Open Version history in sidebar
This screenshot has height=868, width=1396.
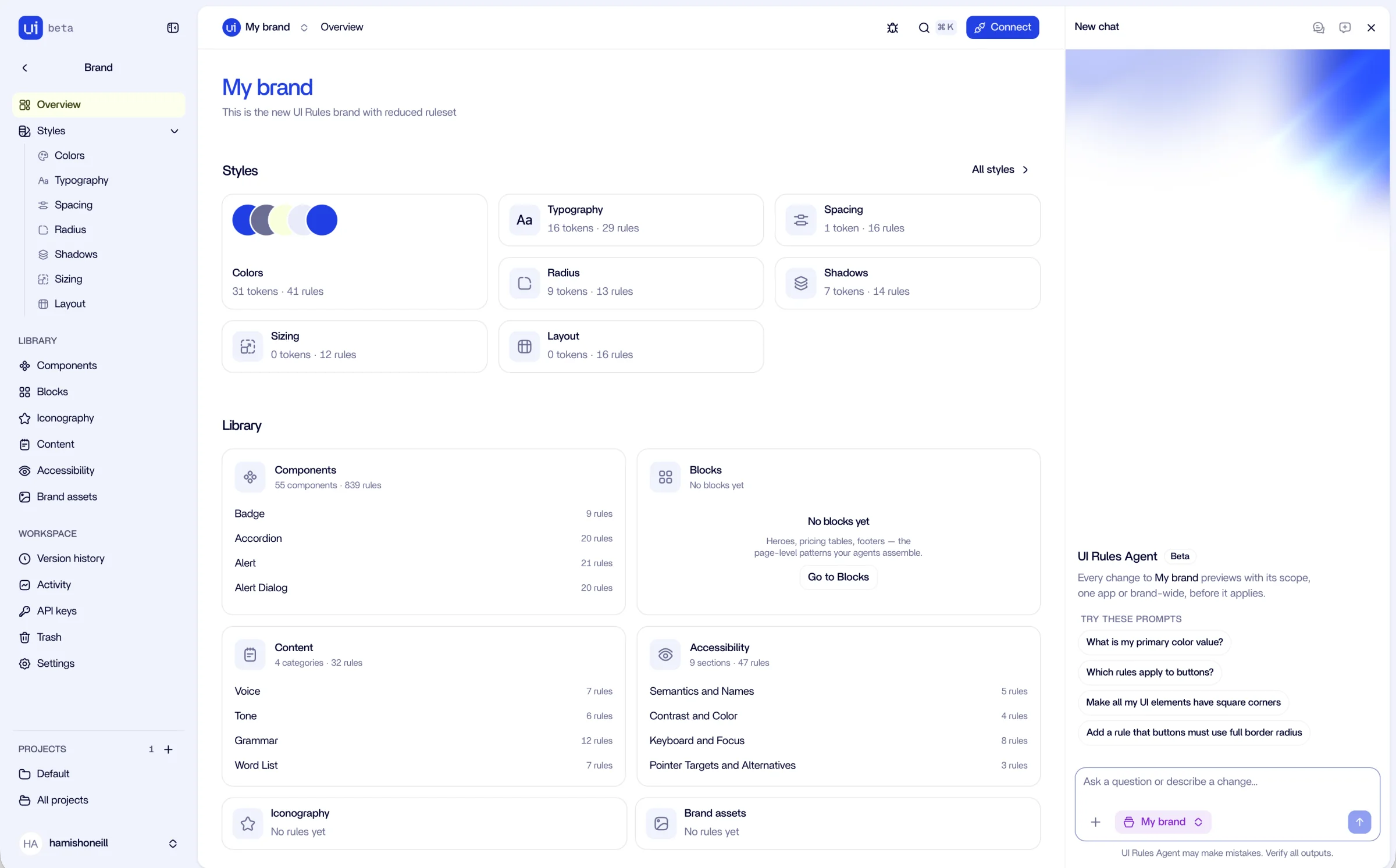pos(70,559)
